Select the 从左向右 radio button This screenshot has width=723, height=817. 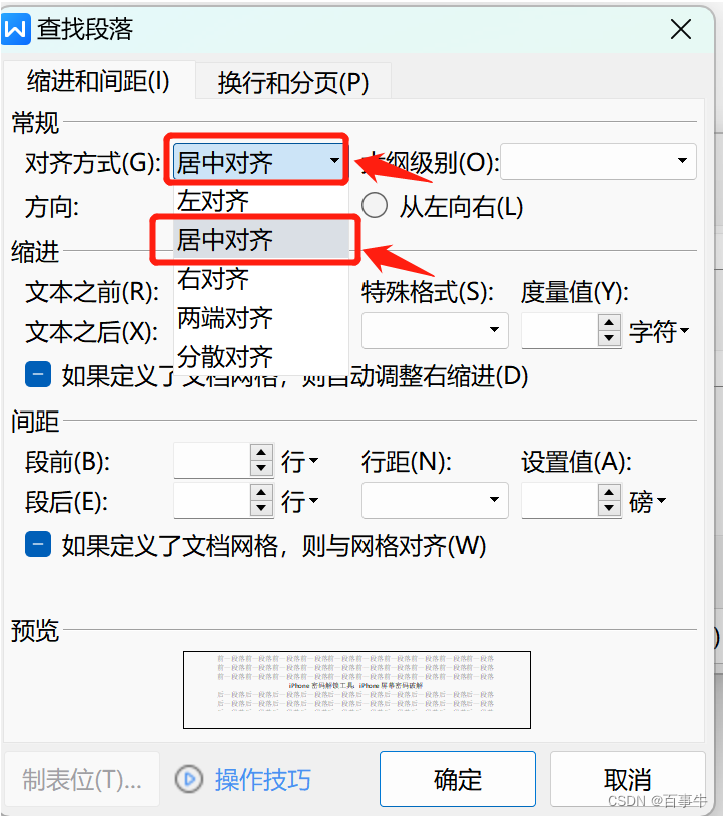[x=375, y=206]
